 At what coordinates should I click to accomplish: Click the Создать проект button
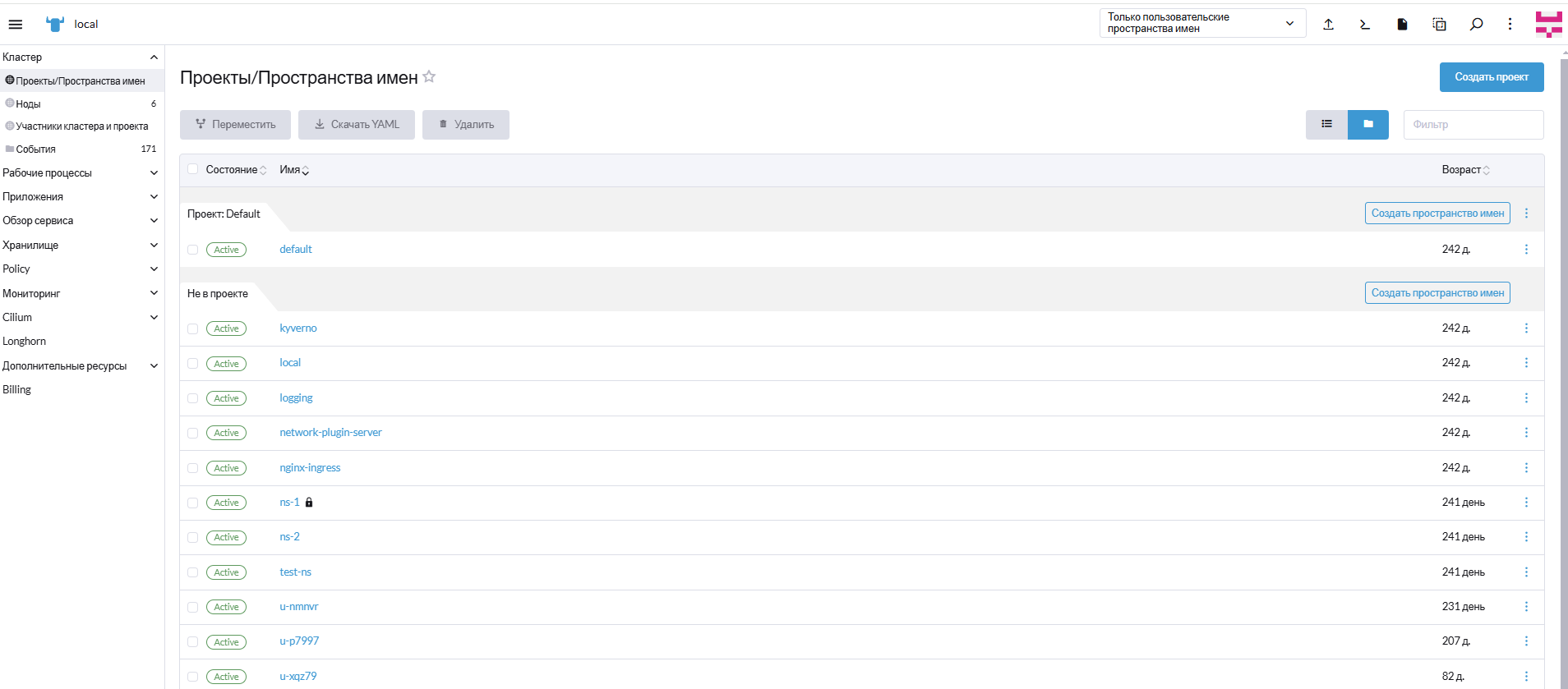coord(1491,77)
